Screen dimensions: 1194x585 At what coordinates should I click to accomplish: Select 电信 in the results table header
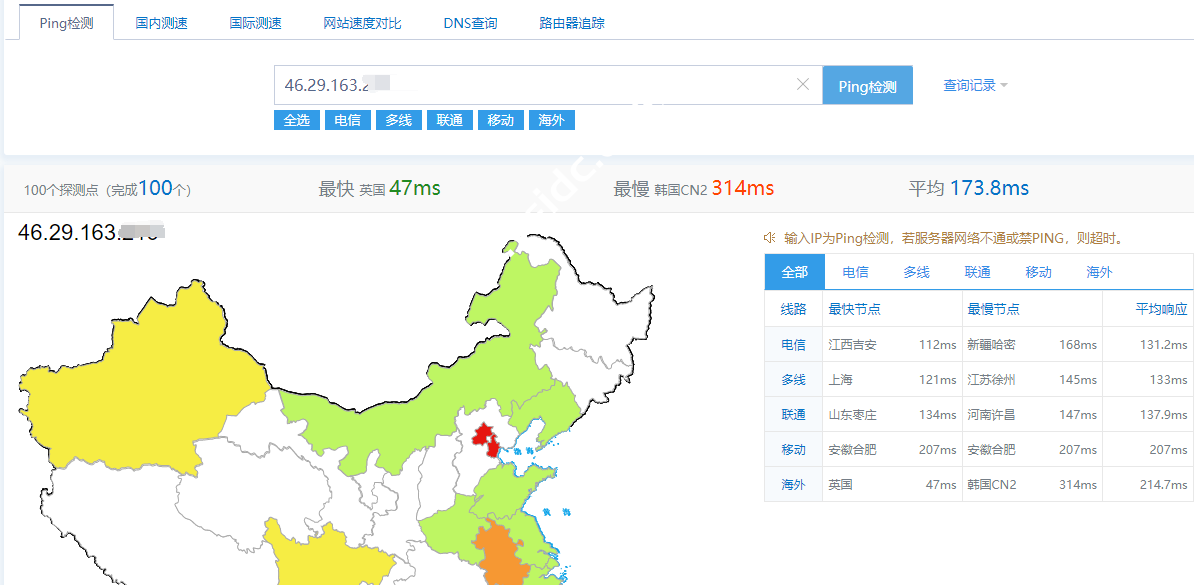tap(855, 271)
